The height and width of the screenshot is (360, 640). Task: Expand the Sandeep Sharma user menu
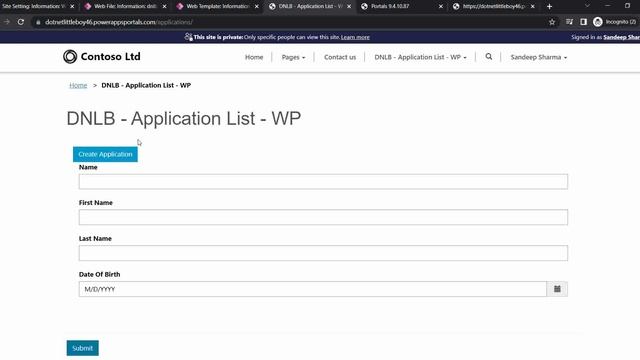539,57
